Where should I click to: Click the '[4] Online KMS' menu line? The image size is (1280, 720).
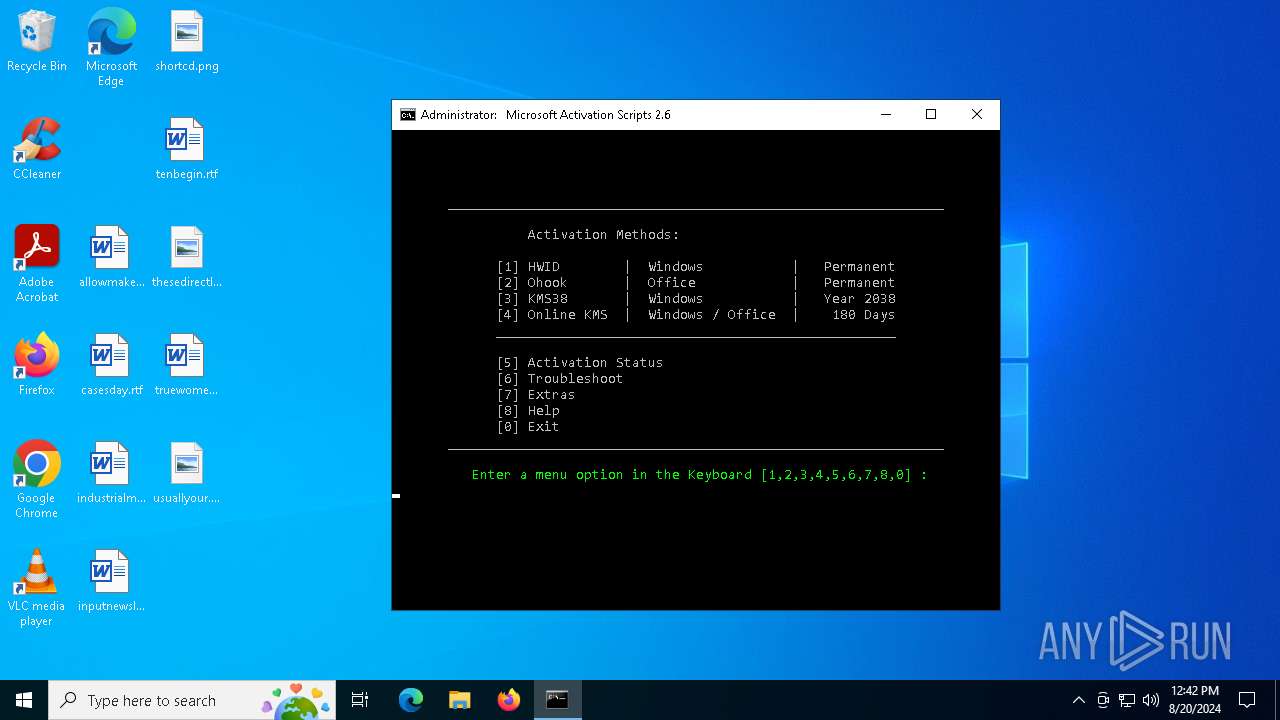pos(696,315)
